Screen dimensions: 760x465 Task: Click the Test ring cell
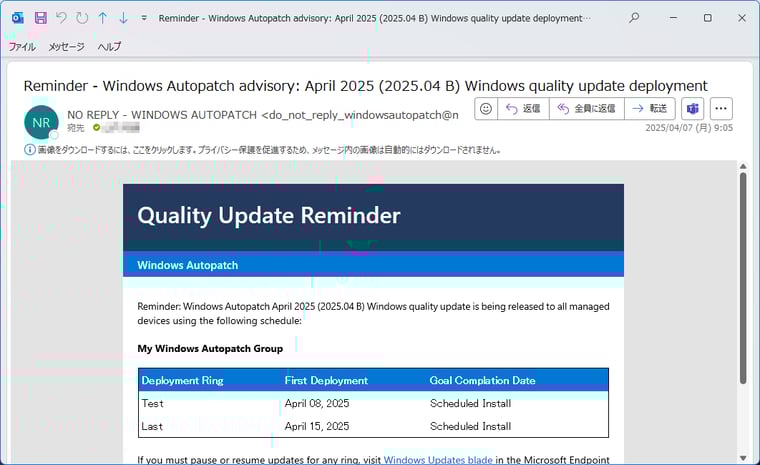pyautogui.click(x=152, y=403)
